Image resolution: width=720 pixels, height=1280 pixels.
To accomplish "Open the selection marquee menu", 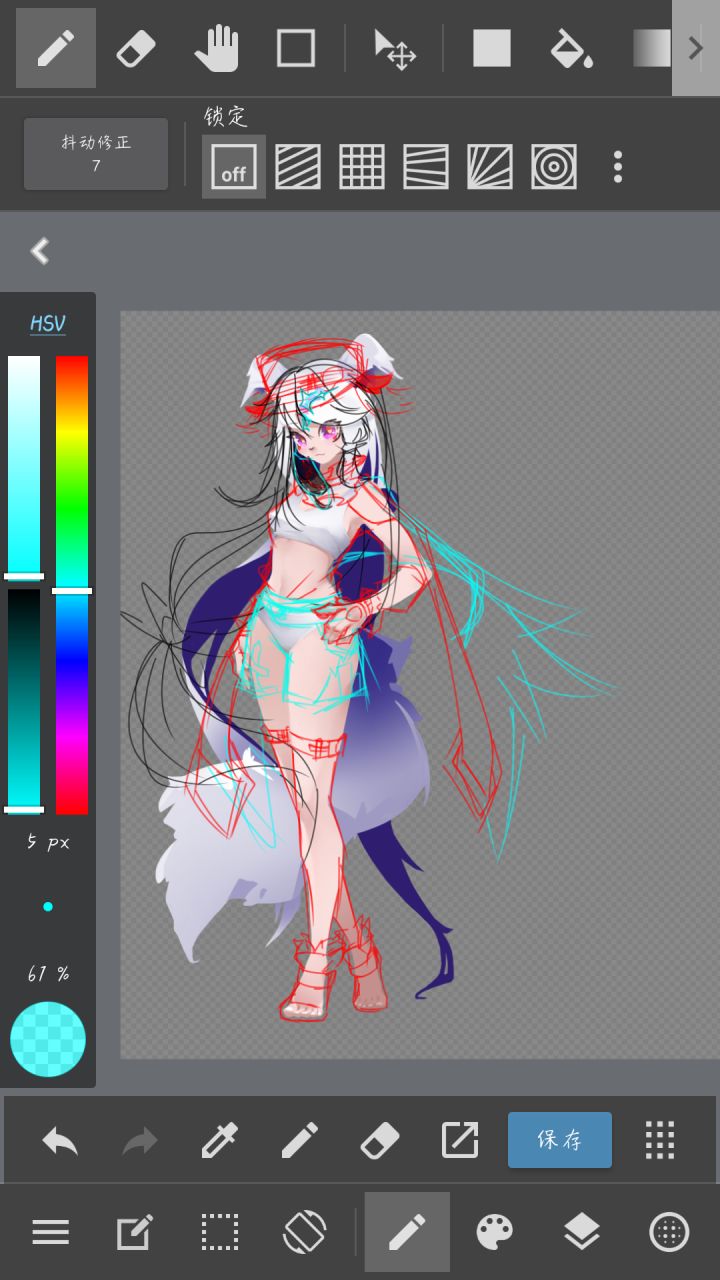I will [219, 1232].
